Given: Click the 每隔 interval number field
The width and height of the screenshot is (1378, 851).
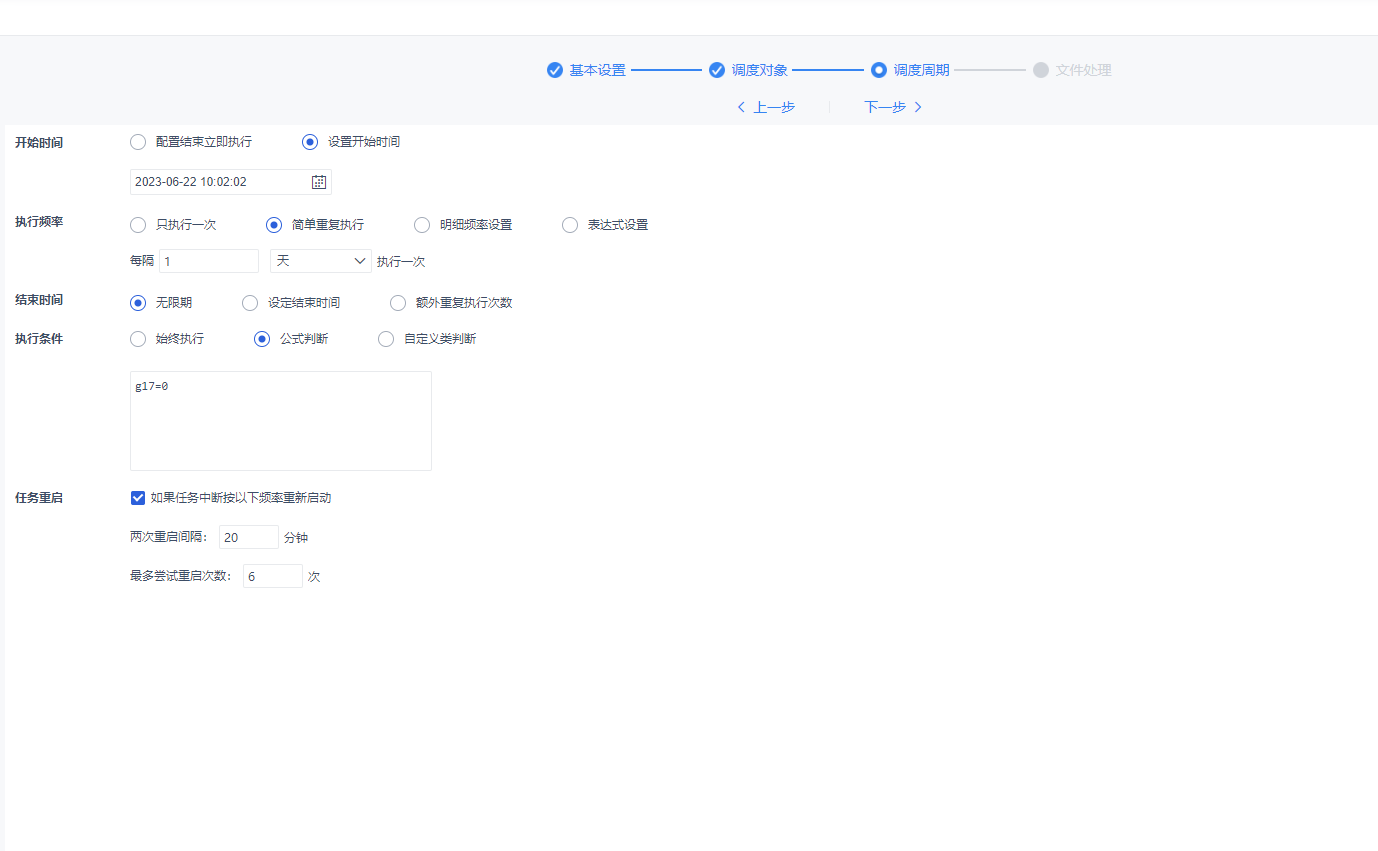Looking at the screenshot, I should pos(208,261).
